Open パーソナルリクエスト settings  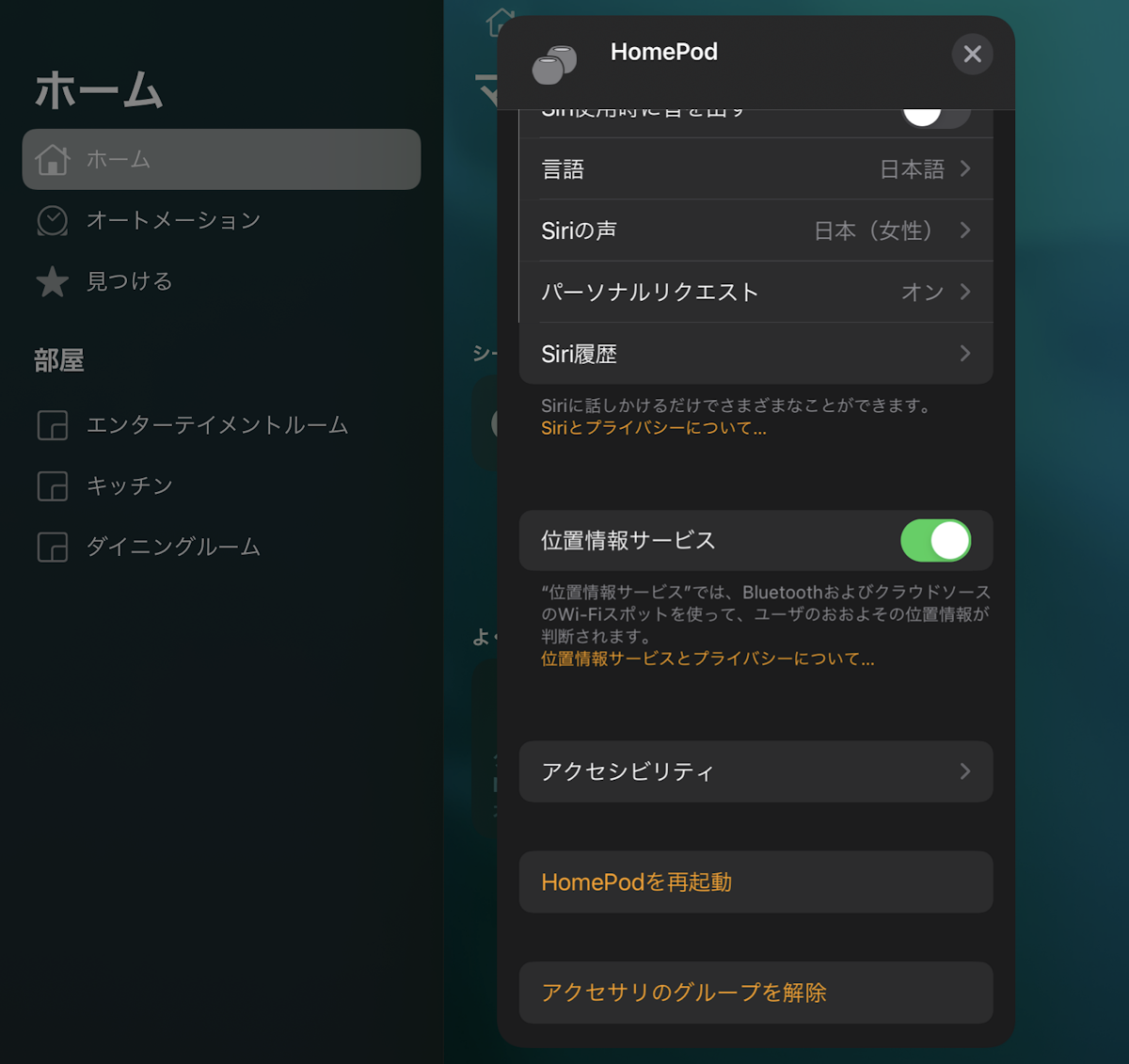pyautogui.click(x=756, y=292)
